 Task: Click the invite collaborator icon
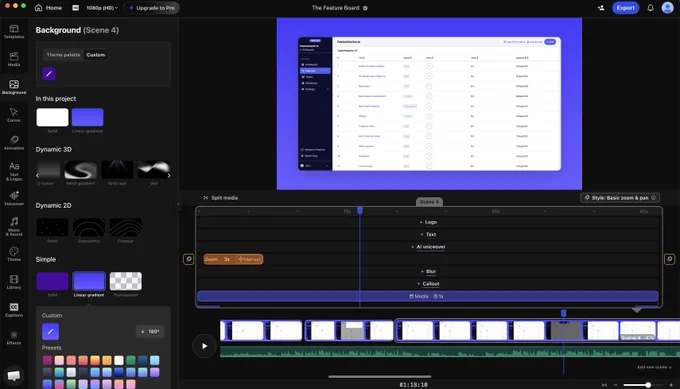[601, 8]
